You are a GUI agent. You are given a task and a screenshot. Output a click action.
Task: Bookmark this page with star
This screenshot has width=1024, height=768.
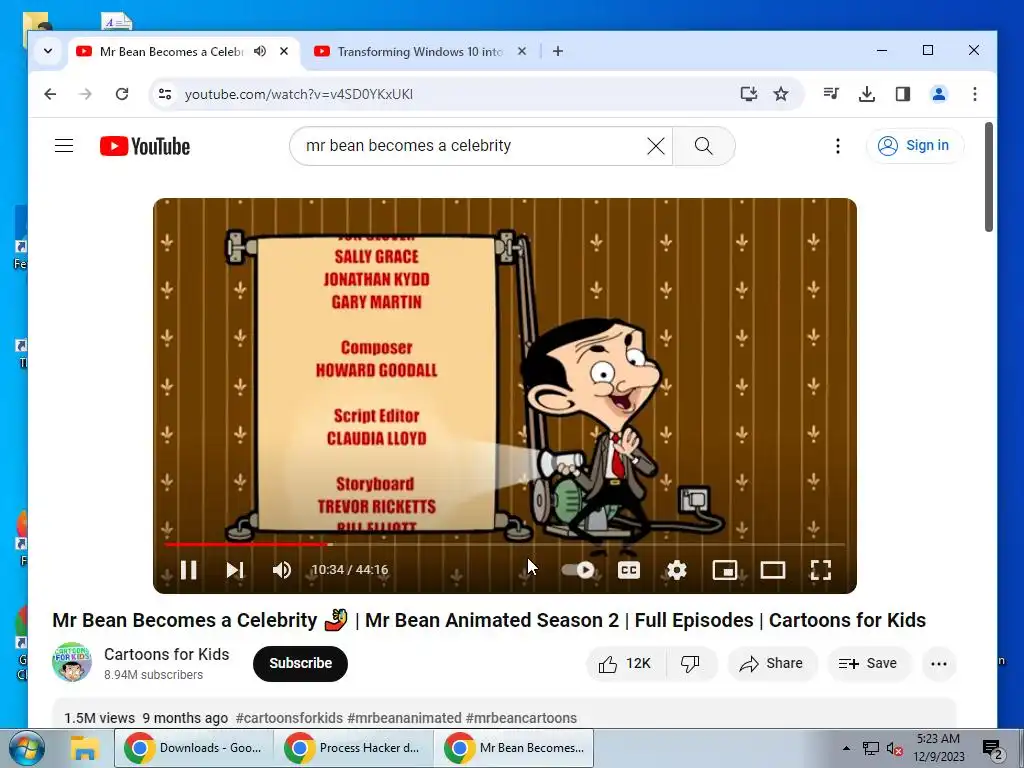[x=781, y=94]
